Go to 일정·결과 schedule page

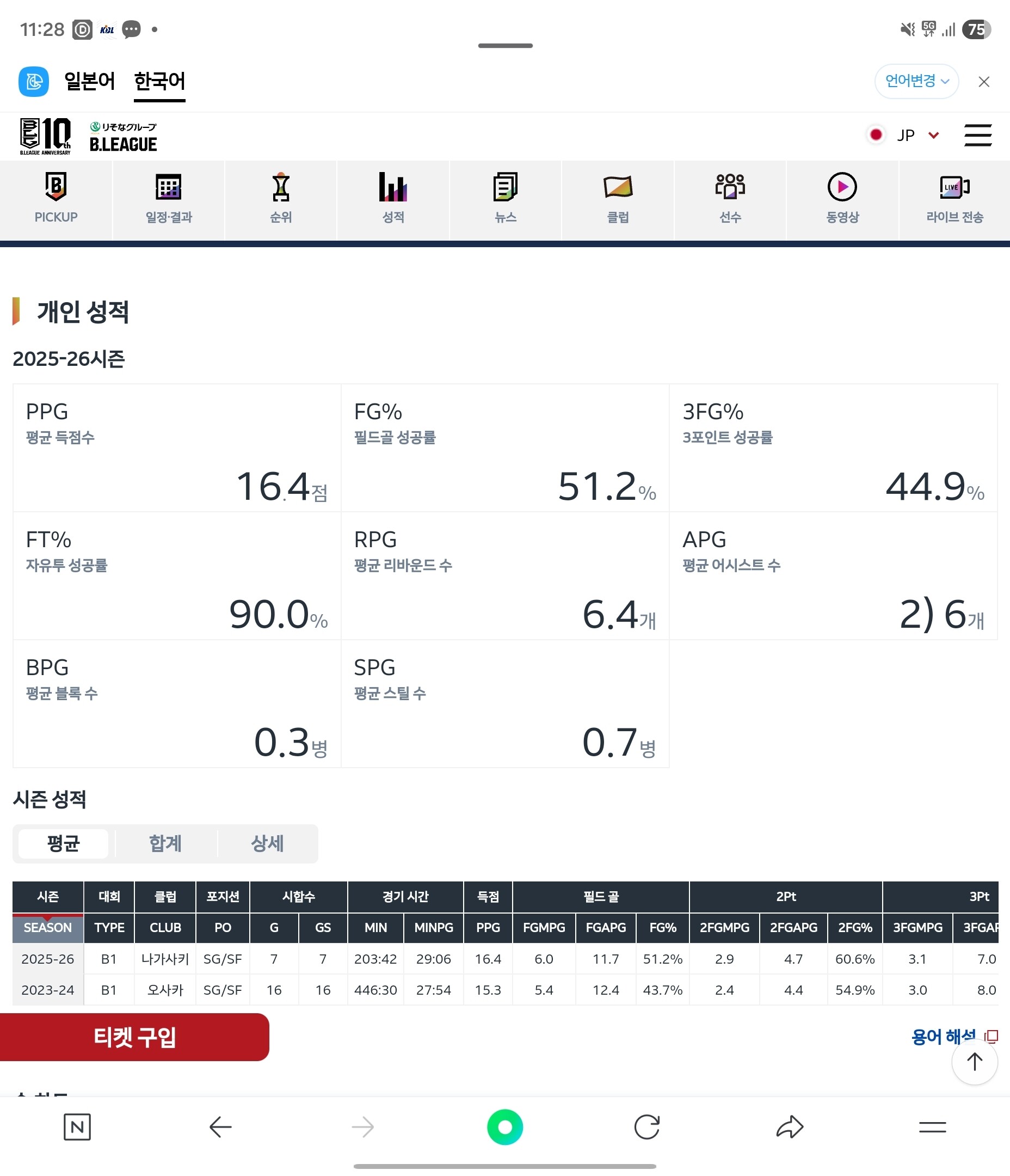(169, 200)
